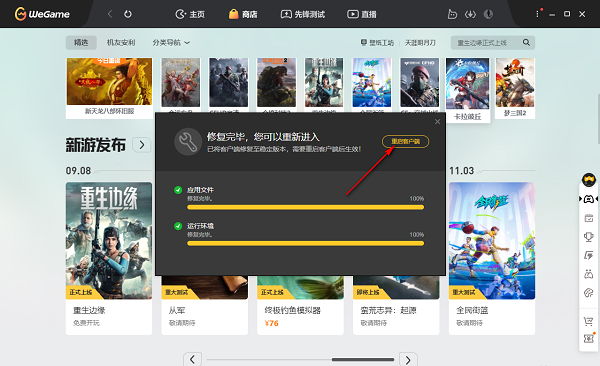Close the repair dialog
Image resolution: width=600 pixels, height=366 pixels.
click(437, 121)
